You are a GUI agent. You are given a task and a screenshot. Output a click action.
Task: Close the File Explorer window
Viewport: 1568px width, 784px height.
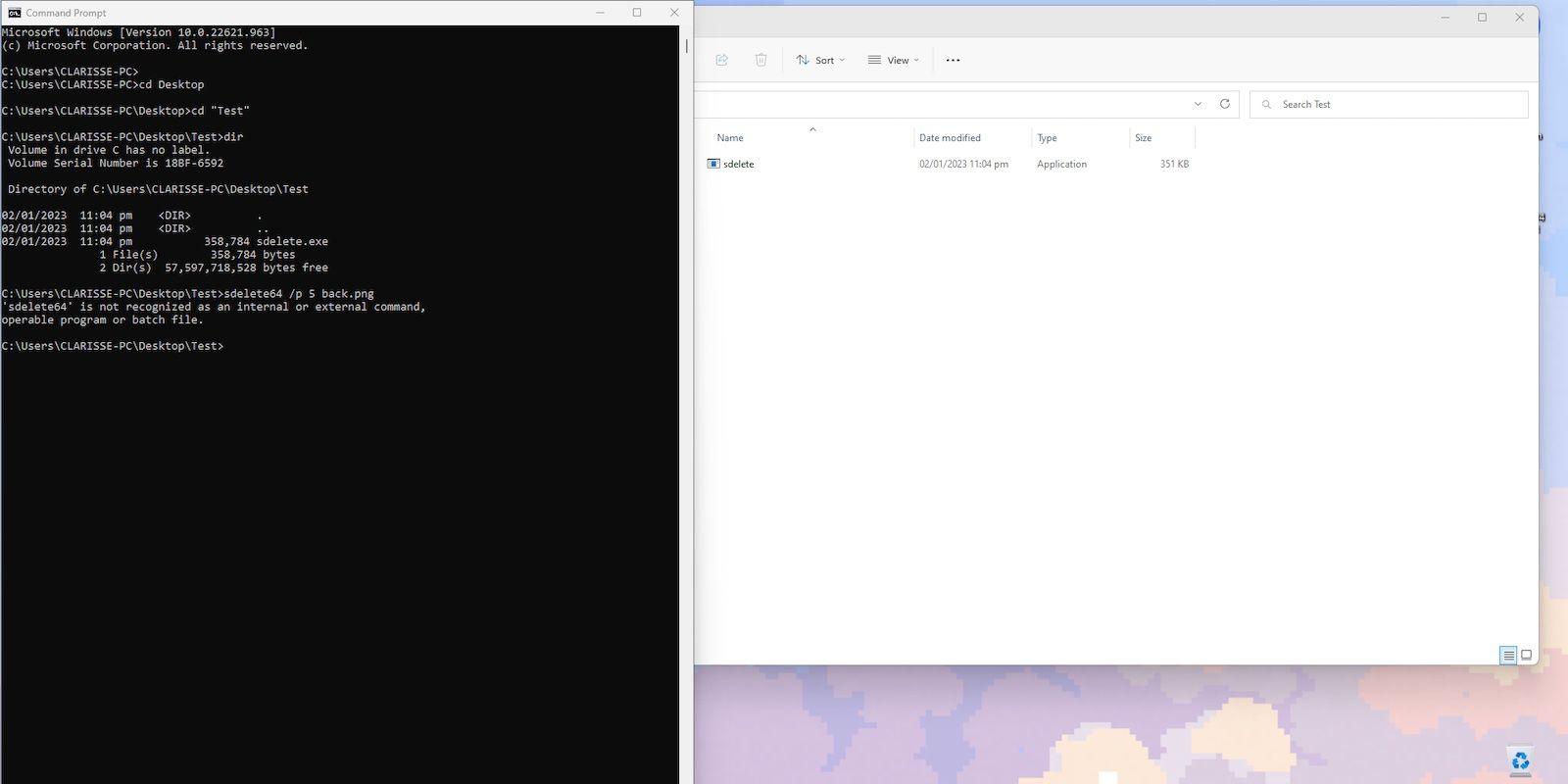(x=1520, y=18)
